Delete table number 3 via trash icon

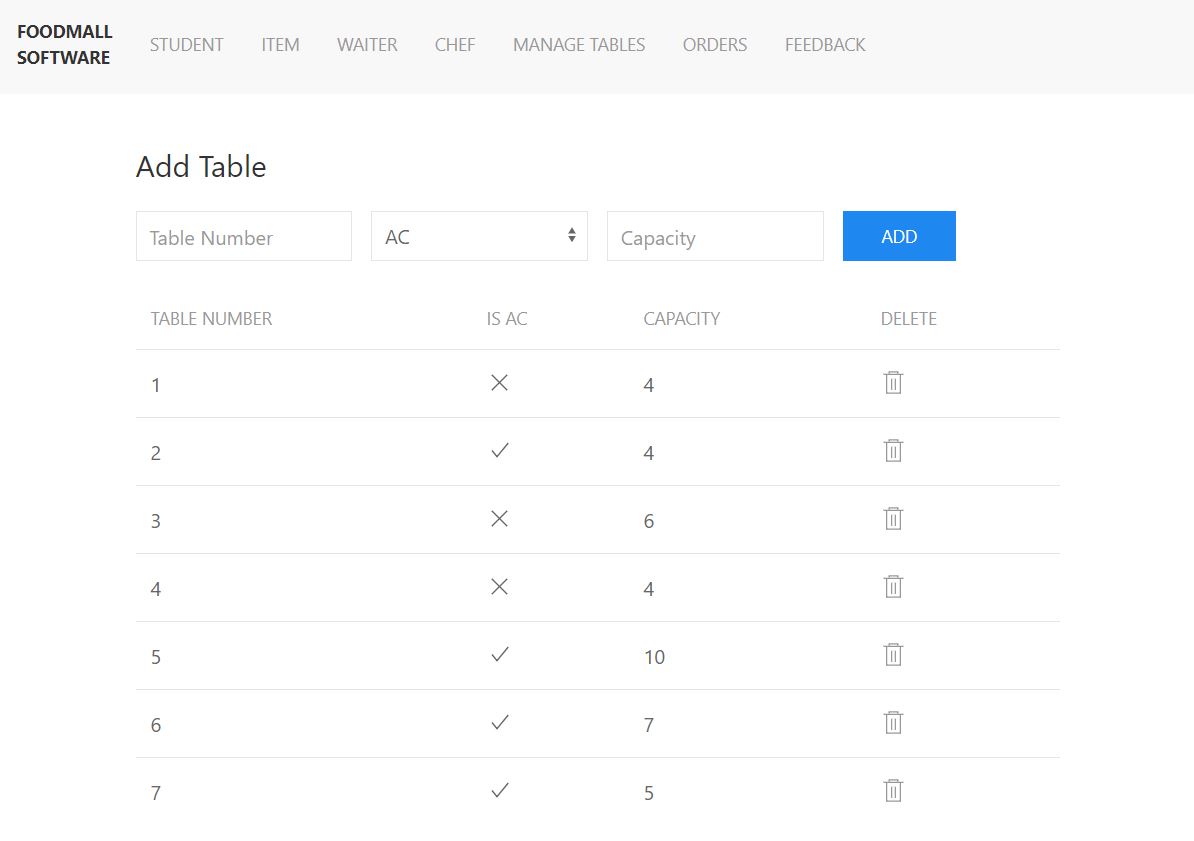pos(893,519)
